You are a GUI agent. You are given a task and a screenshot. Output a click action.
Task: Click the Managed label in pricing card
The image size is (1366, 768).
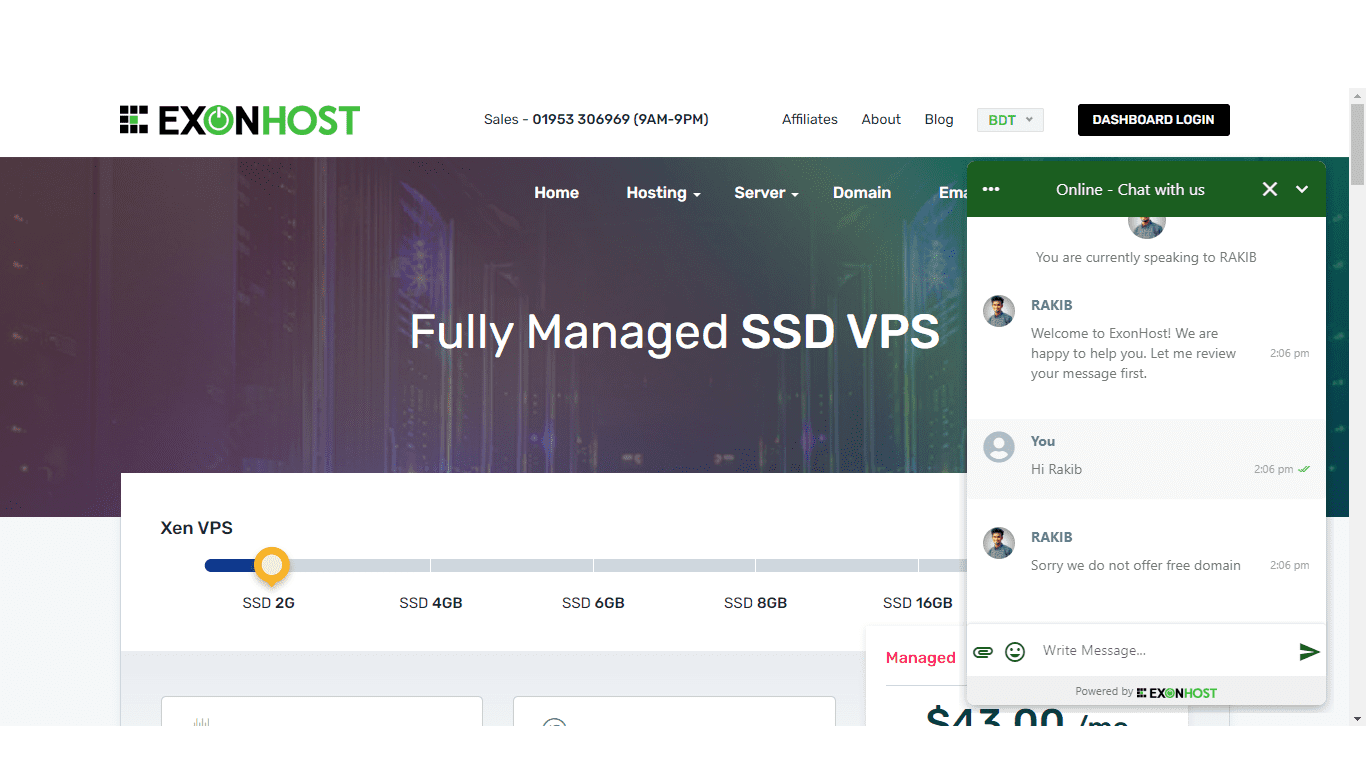[x=921, y=658]
